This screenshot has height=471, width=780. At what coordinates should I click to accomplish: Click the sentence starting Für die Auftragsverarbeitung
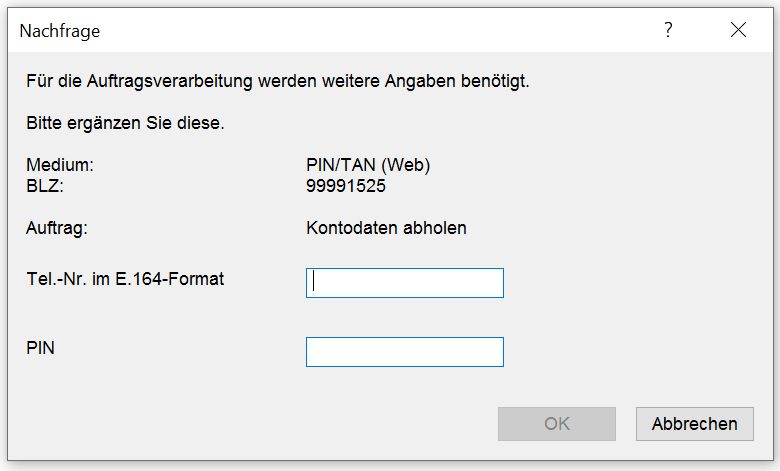tap(278, 81)
